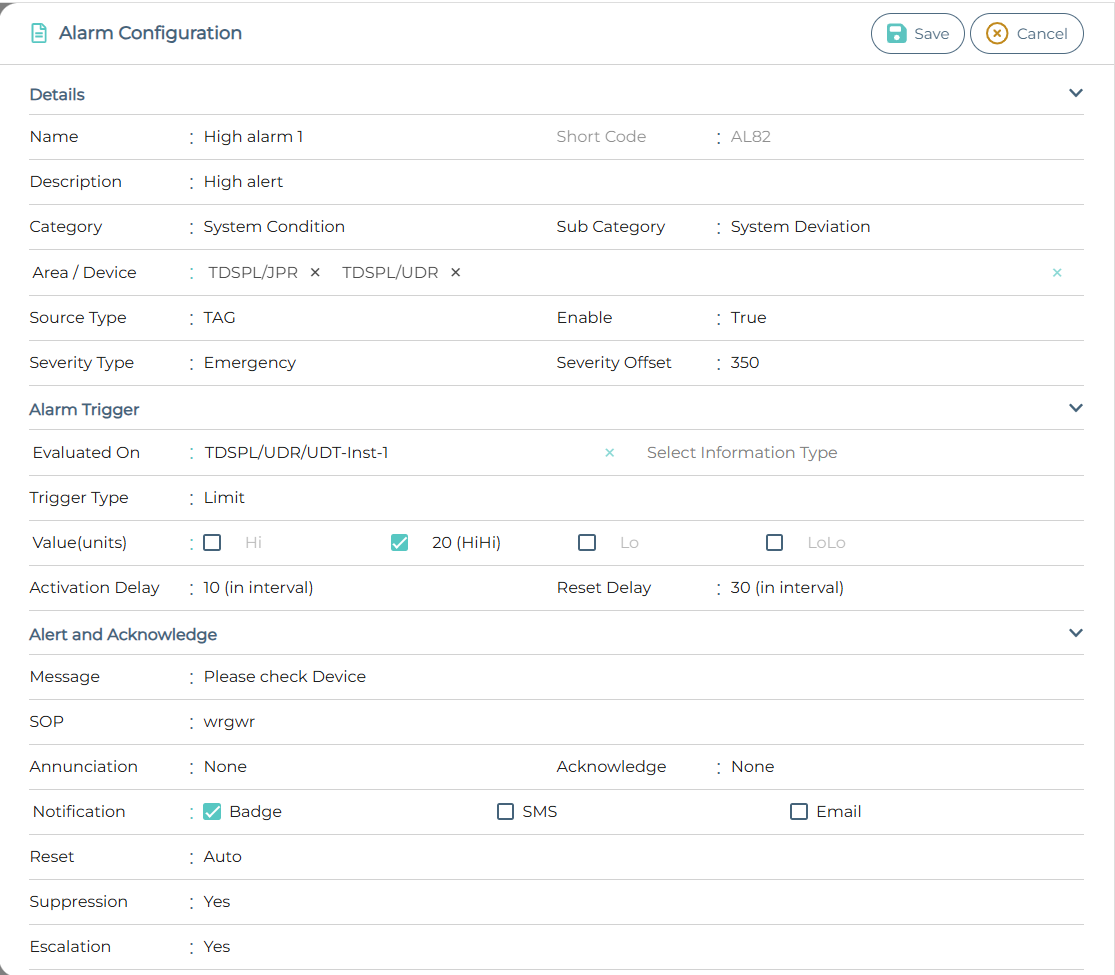Edit the Name field value

(x=253, y=137)
